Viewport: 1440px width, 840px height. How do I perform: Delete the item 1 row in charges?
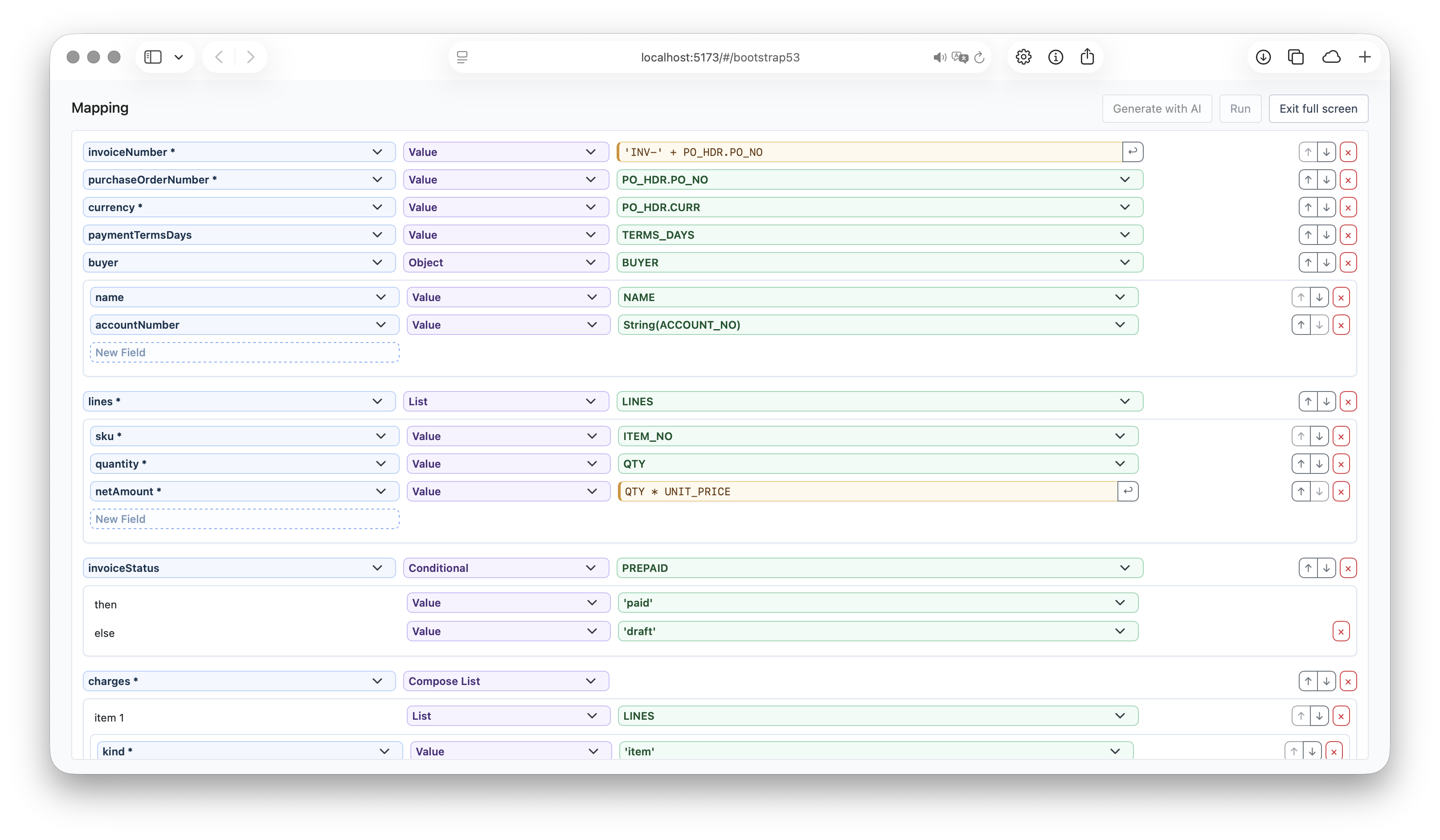pos(1341,716)
